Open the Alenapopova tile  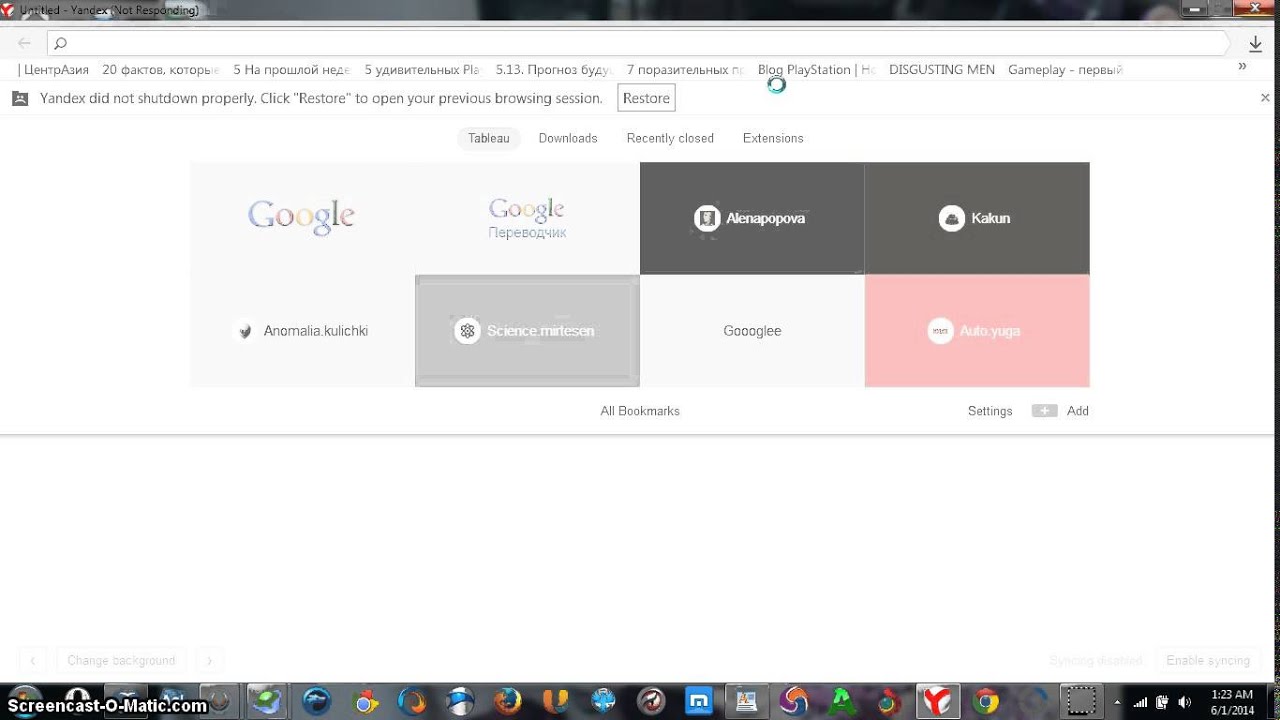[752, 218]
